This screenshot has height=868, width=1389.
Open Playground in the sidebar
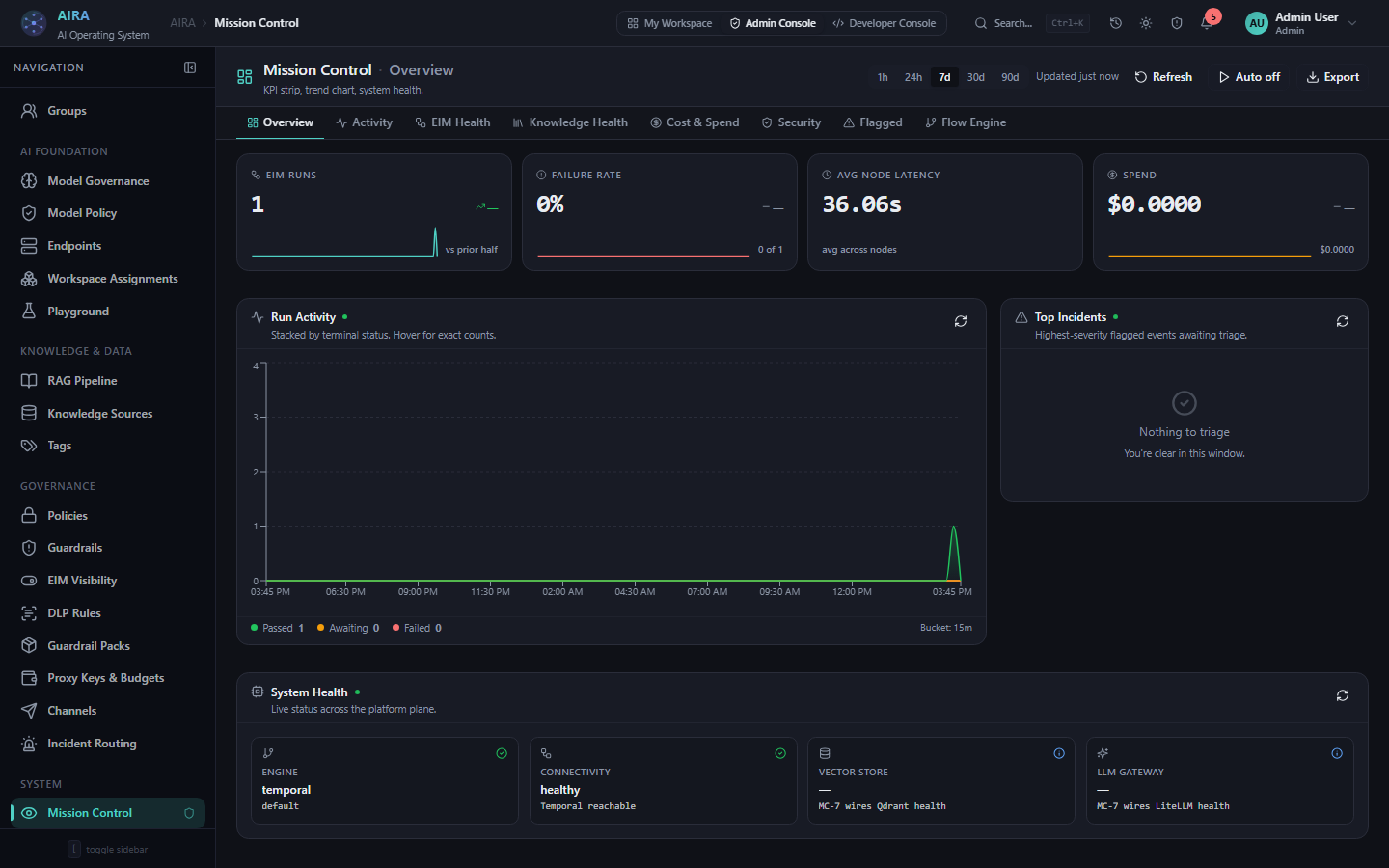pos(108,312)
